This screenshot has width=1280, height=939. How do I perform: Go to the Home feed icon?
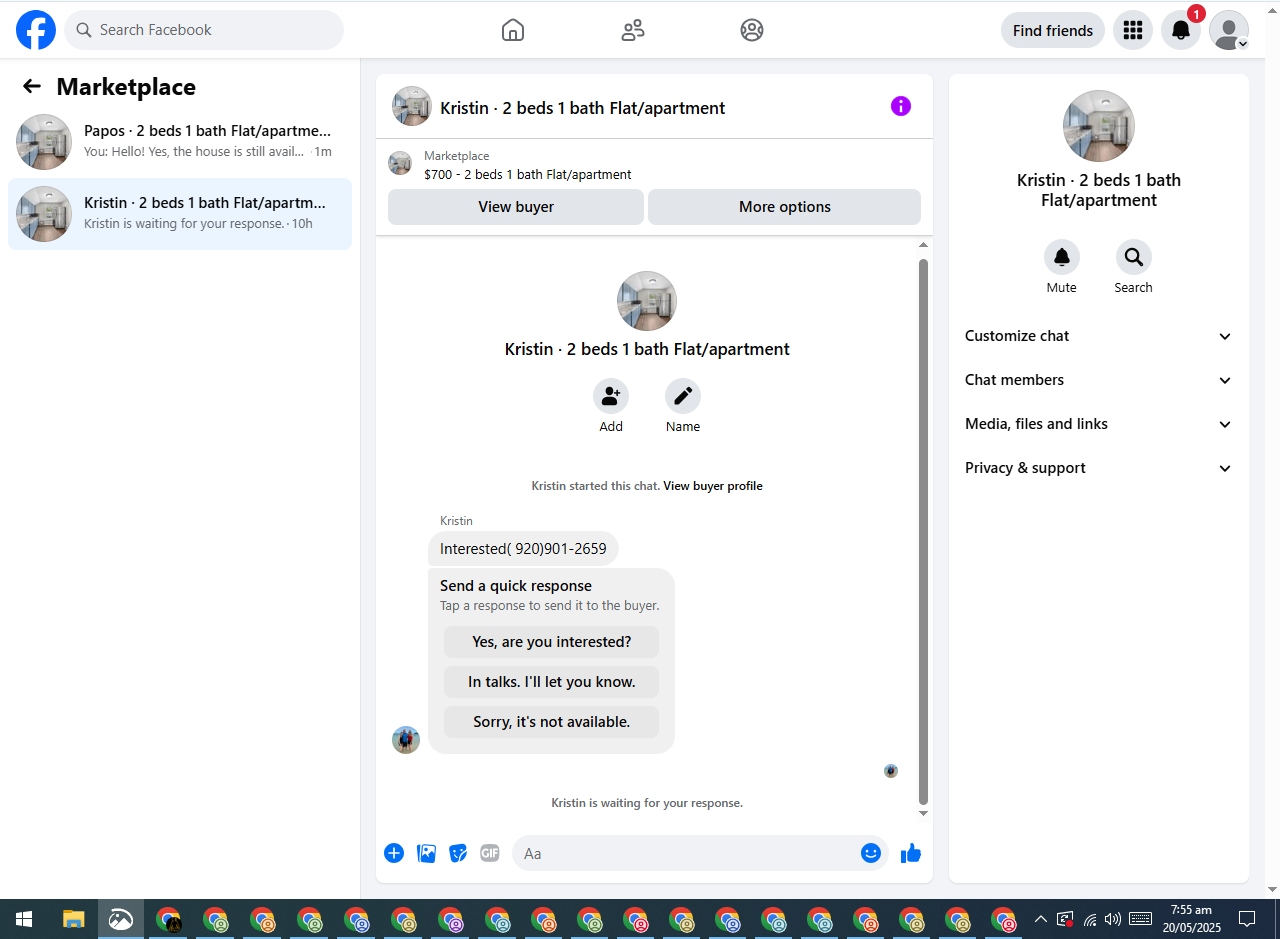tap(513, 30)
